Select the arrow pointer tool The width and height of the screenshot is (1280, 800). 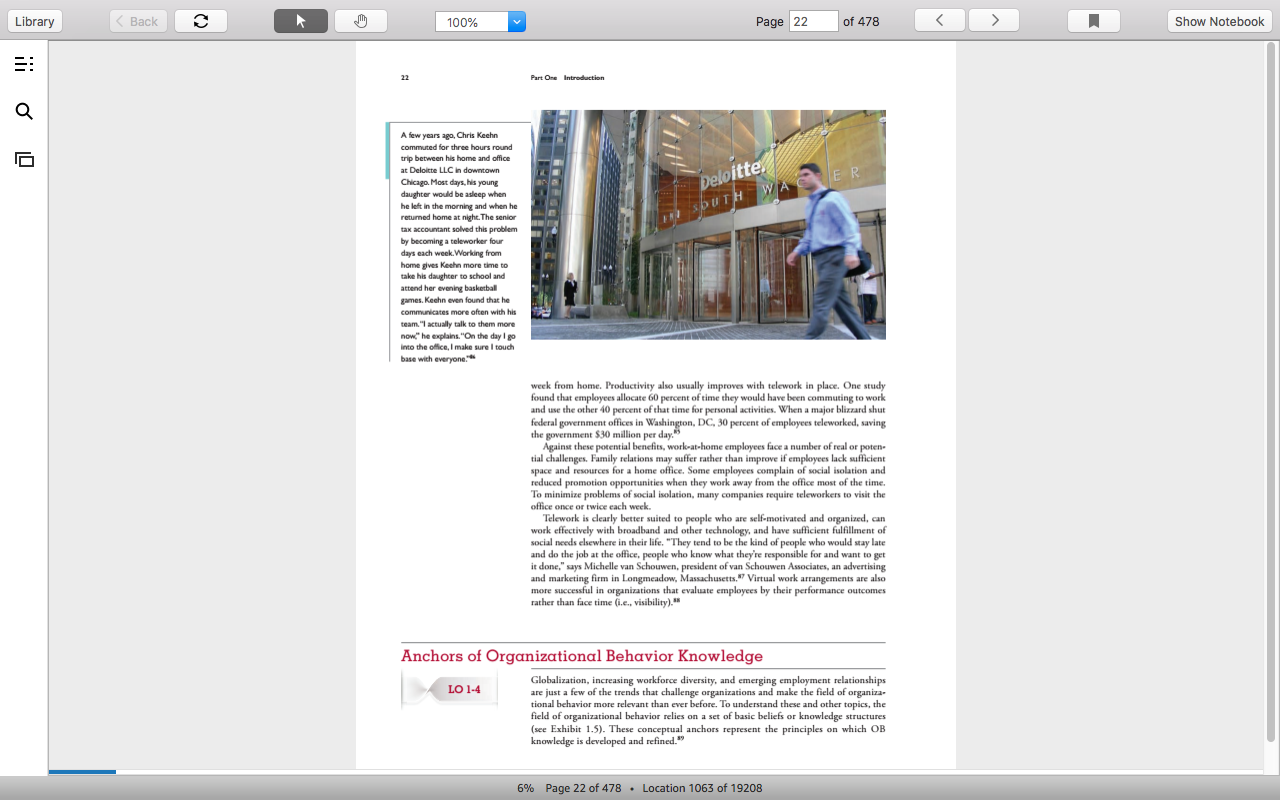coord(301,21)
